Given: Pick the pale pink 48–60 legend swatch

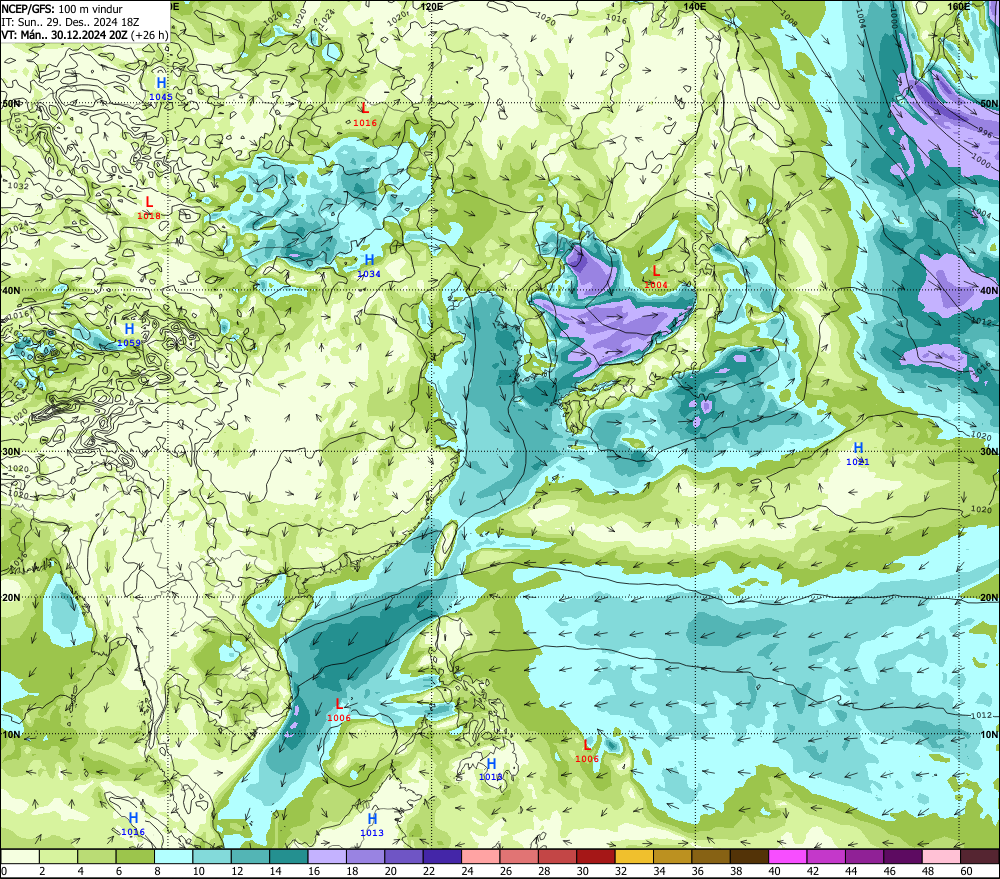Looking at the screenshot, I should pyautogui.click(x=941, y=856).
